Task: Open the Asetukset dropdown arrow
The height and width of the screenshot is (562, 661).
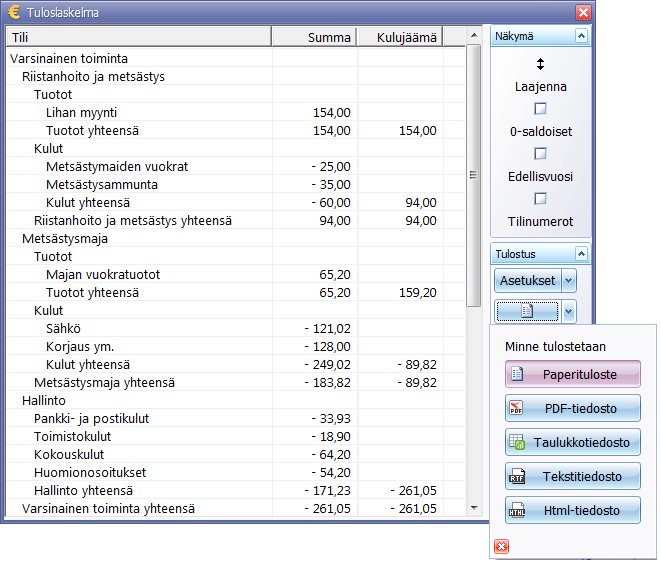Action: [569, 281]
